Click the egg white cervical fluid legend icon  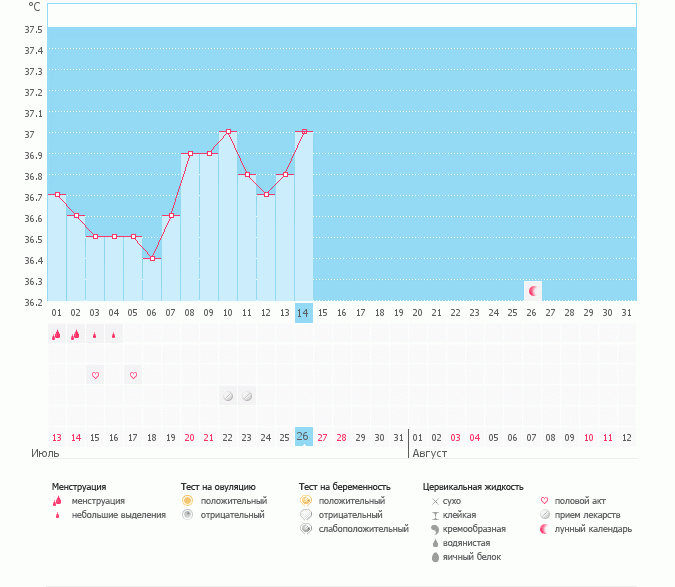click(435, 557)
